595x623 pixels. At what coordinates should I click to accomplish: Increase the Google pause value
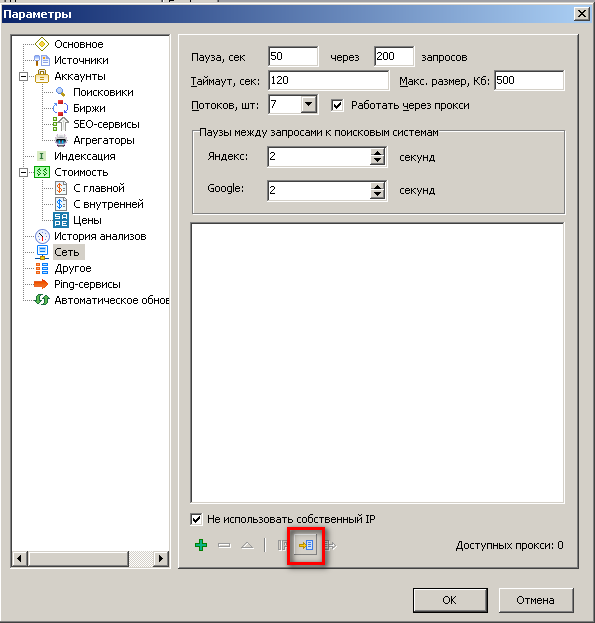click(x=377, y=186)
